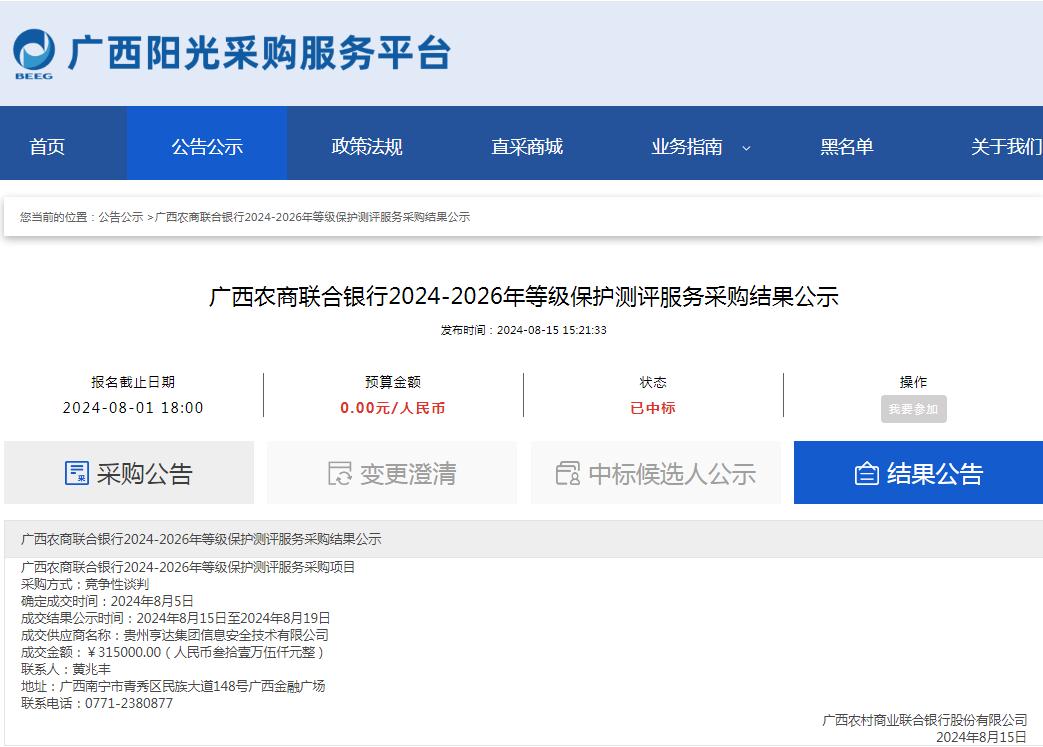The height and width of the screenshot is (747, 1043).
Task: Open the 业务指南 menu
Action: (686, 146)
